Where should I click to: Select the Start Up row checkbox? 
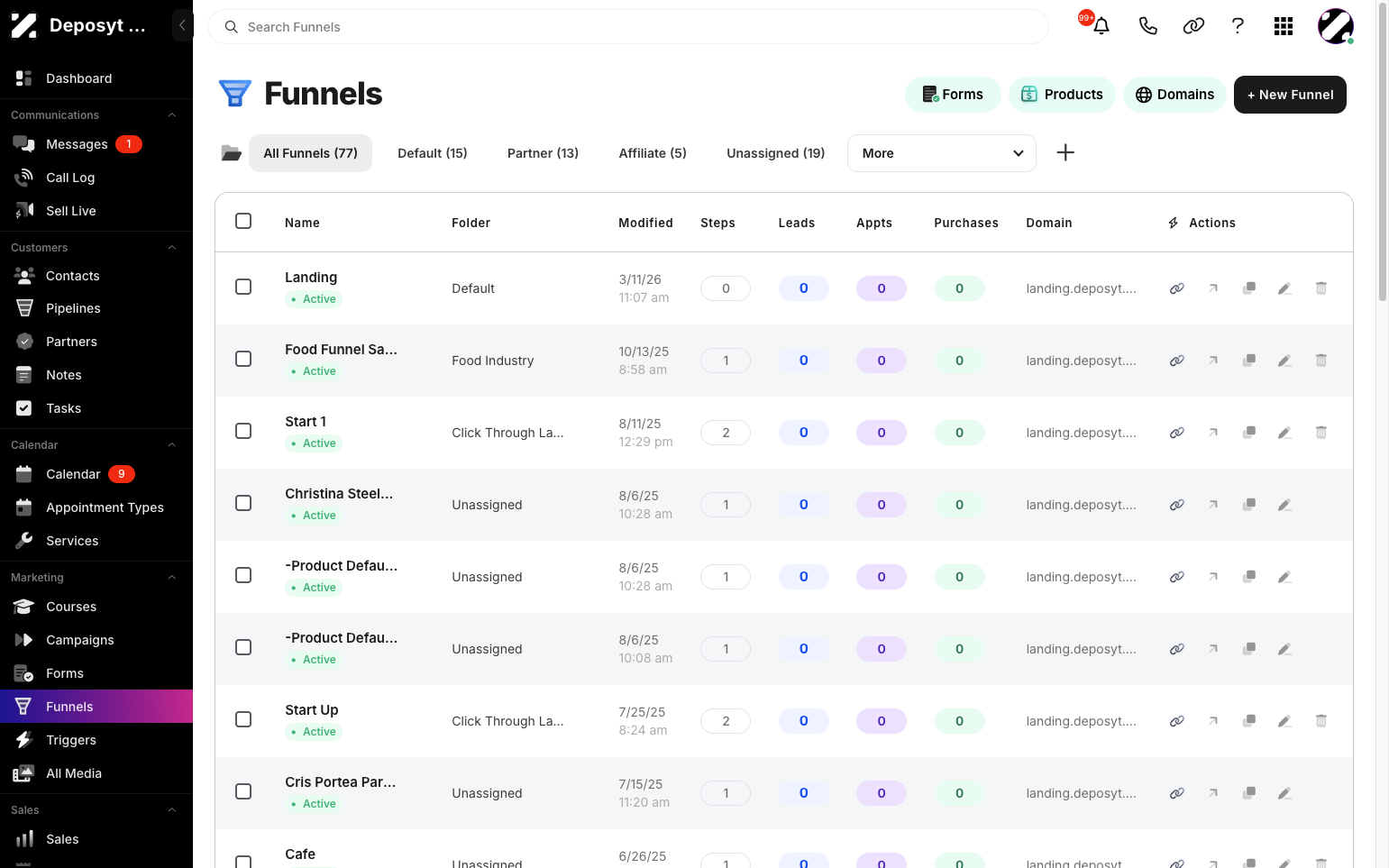tap(243, 719)
